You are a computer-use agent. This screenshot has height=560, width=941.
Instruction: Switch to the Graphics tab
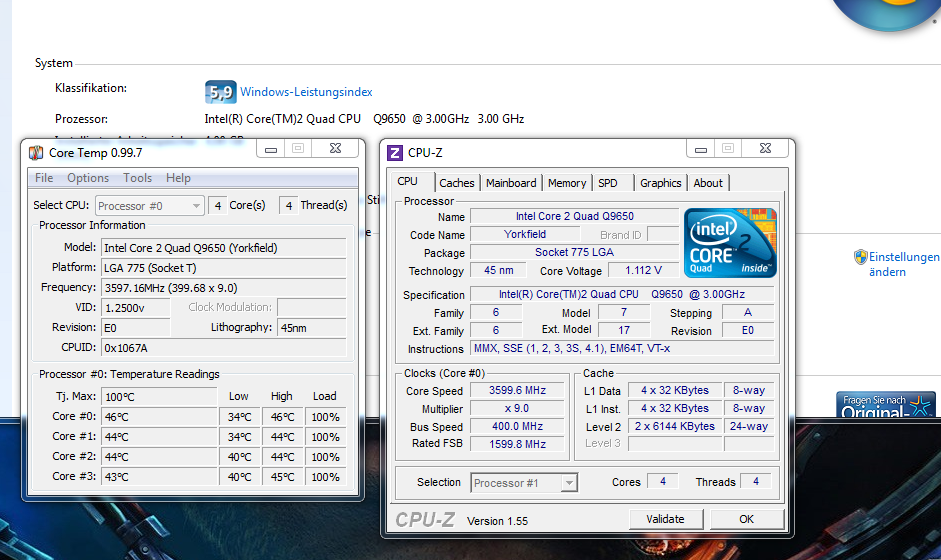tap(661, 183)
